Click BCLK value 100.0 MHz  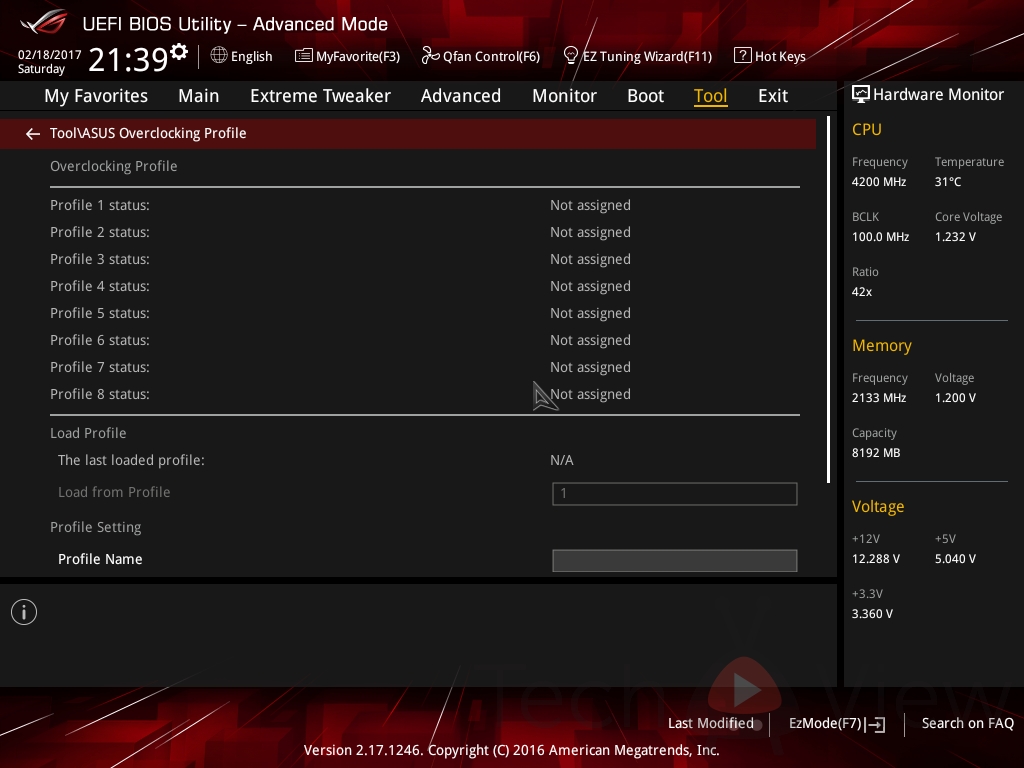point(880,237)
